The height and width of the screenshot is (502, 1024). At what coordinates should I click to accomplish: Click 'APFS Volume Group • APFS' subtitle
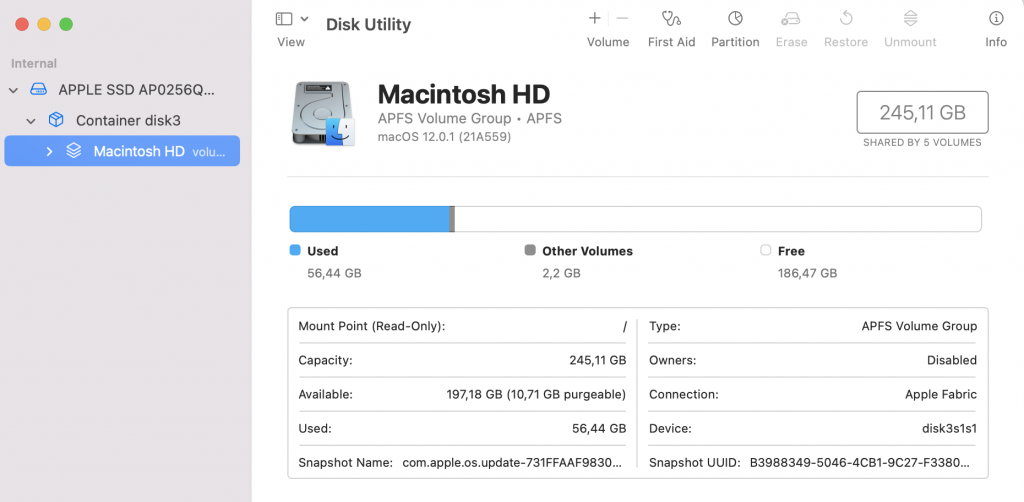pos(470,119)
